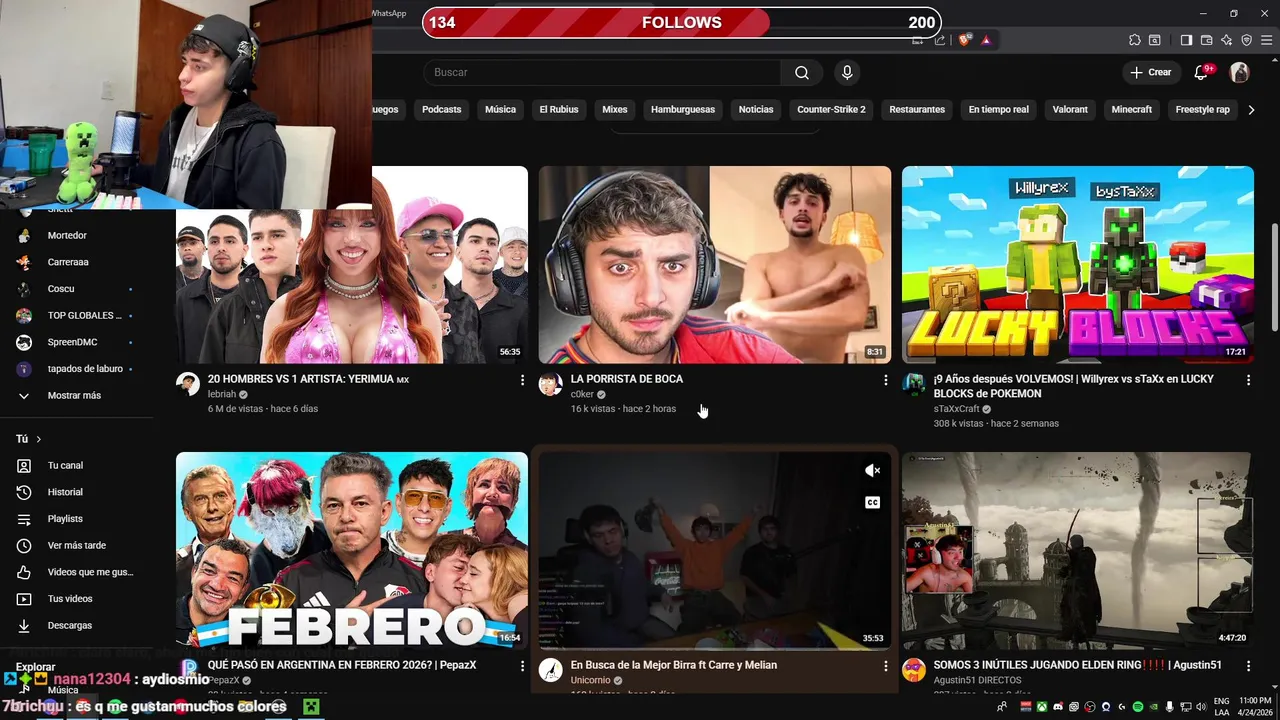Expand the Tú section chevron

tap(39, 439)
